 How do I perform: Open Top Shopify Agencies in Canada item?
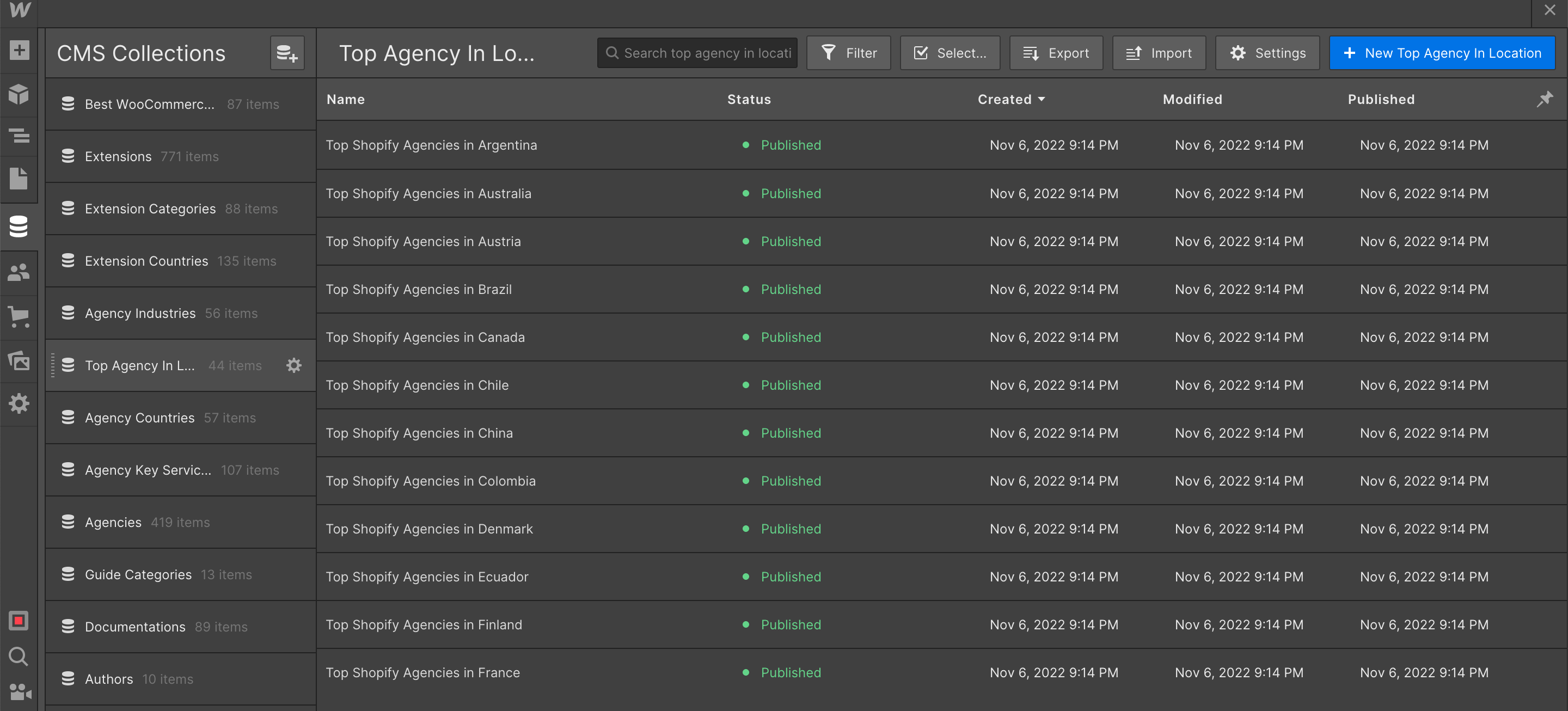[x=425, y=337]
